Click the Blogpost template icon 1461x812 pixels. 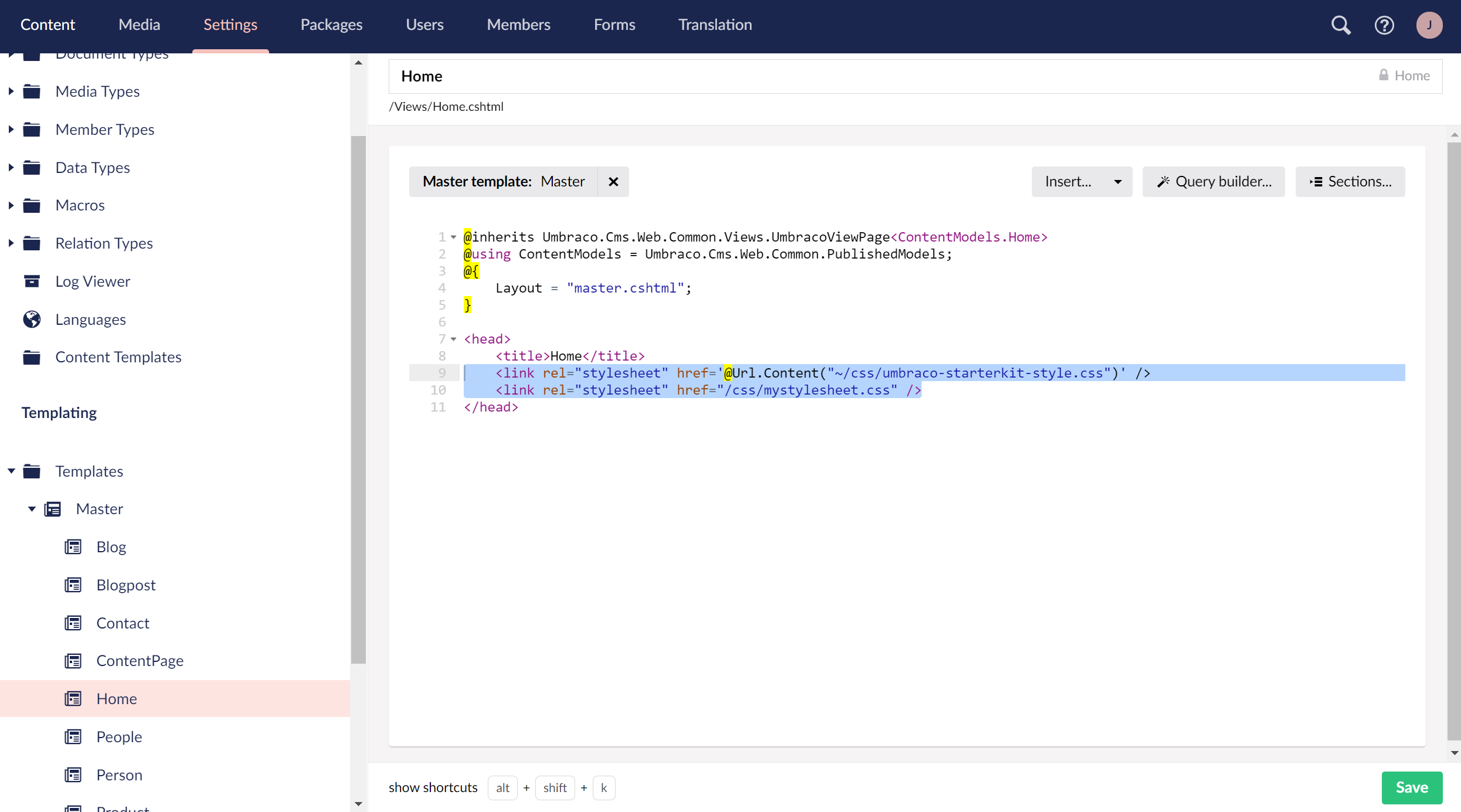coord(73,585)
